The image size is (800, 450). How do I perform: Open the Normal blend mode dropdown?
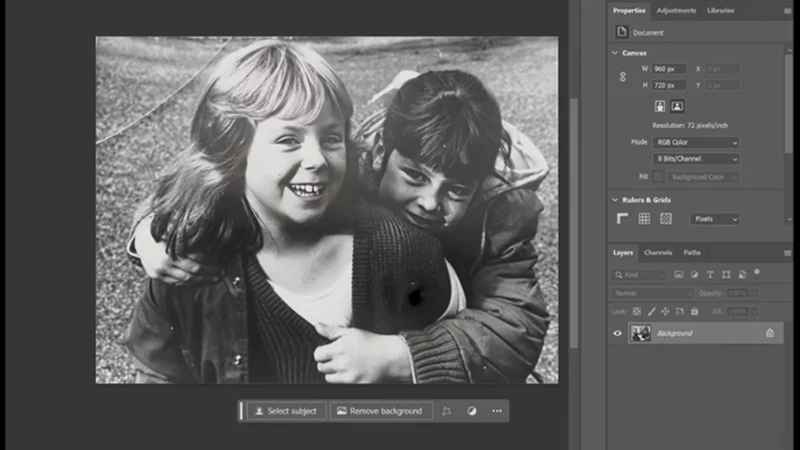[x=652, y=293]
